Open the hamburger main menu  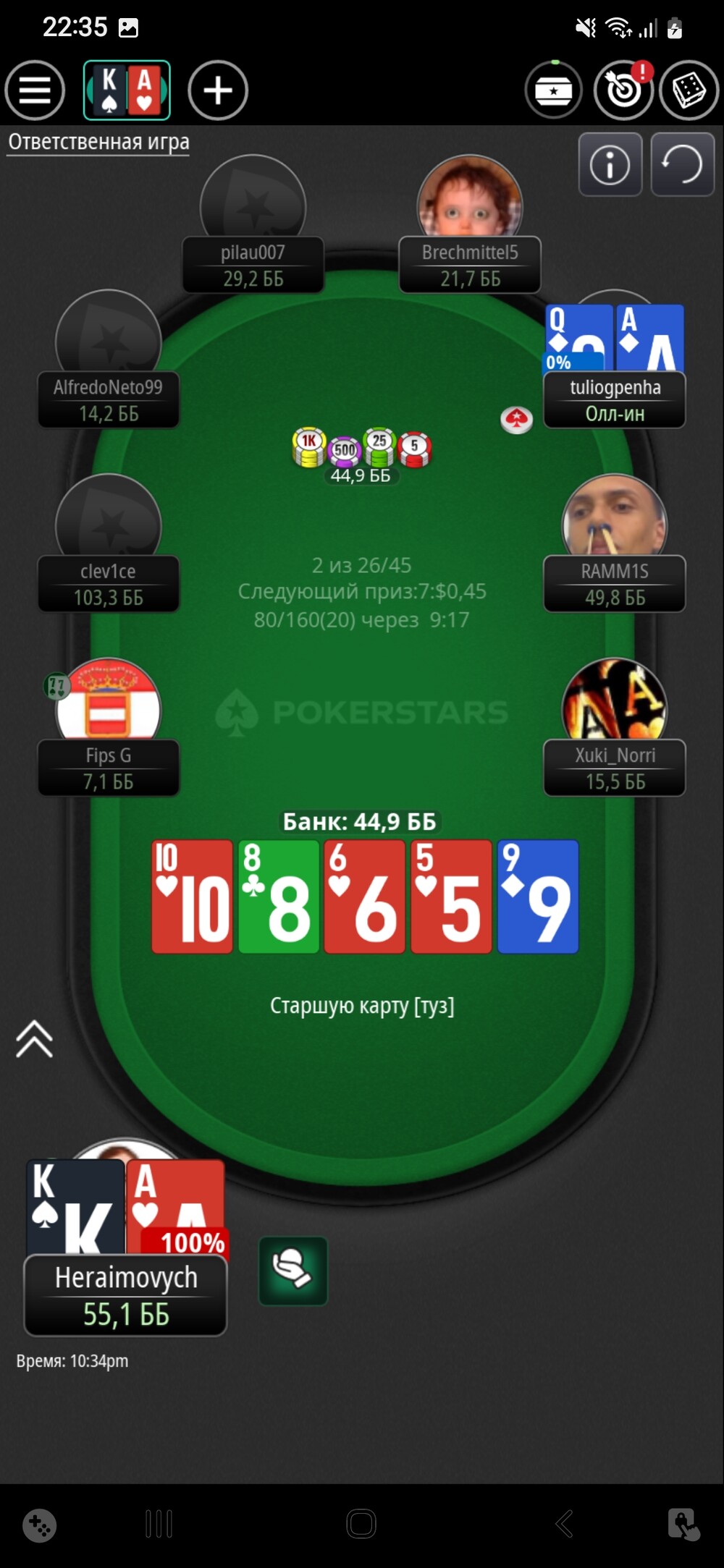click(x=35, y=90)
